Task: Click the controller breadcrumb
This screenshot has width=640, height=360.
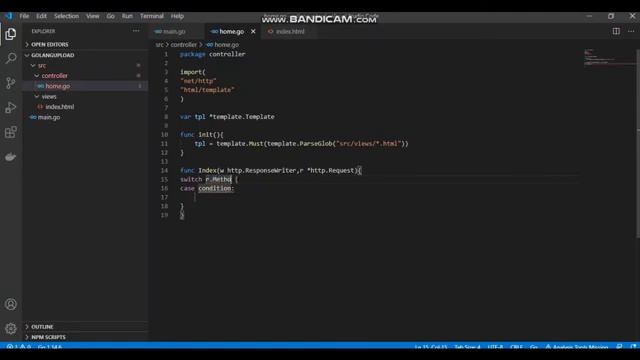Action: (183, 44)
